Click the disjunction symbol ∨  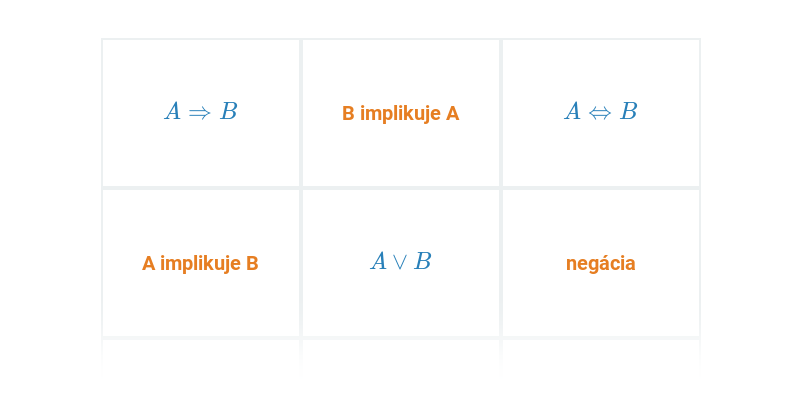click(x=401, y=262)
